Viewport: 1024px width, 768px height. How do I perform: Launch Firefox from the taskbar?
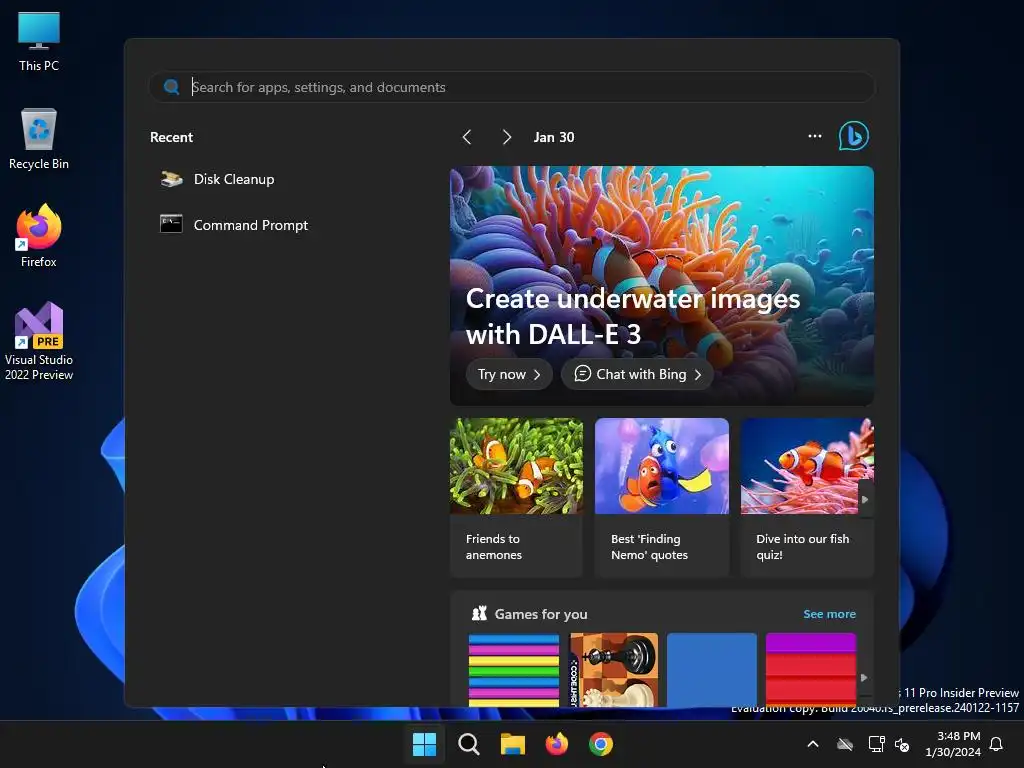pyautogui.click(x=557, y=744)
